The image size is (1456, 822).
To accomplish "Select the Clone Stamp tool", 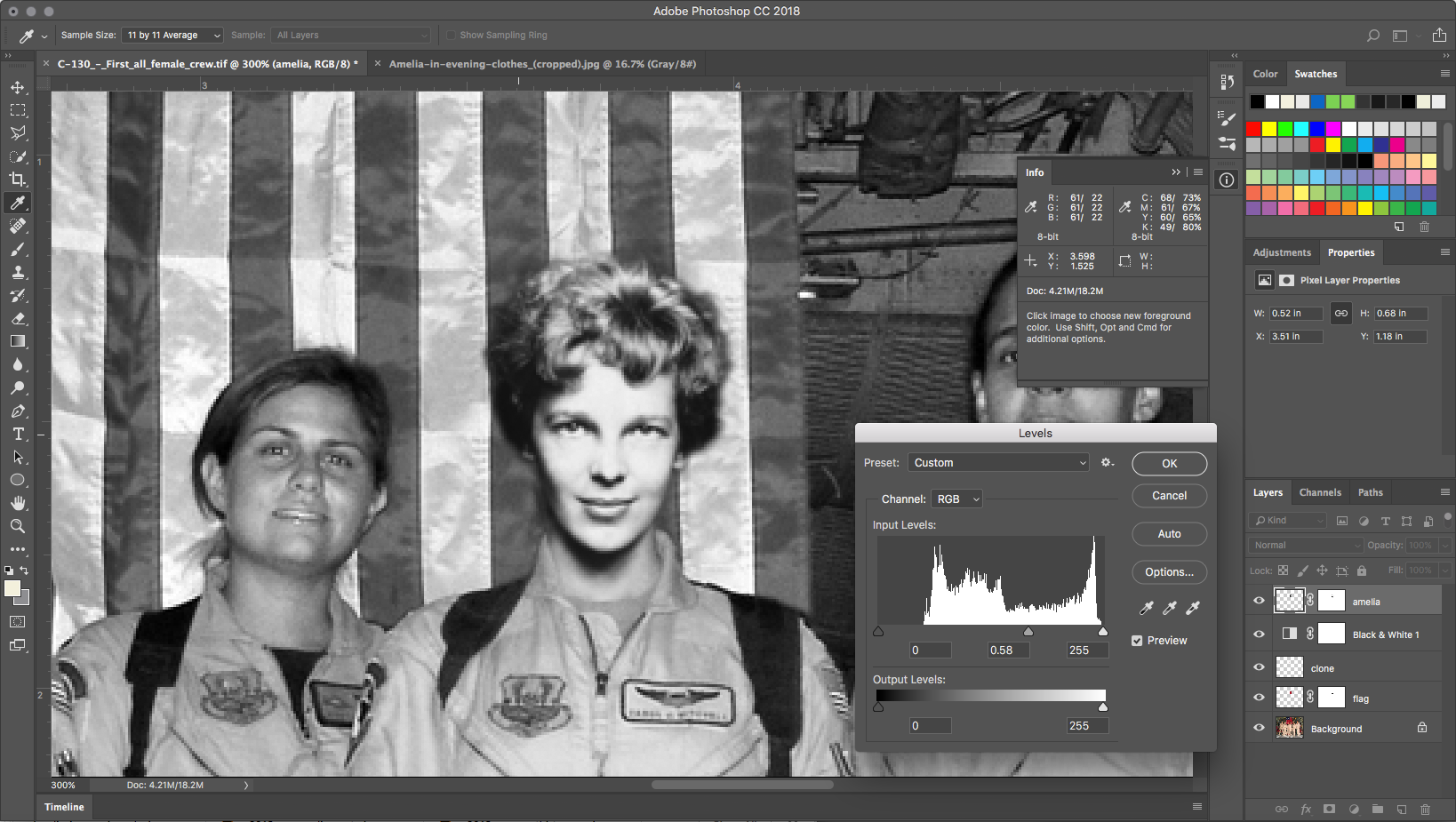I will (18, 272).
